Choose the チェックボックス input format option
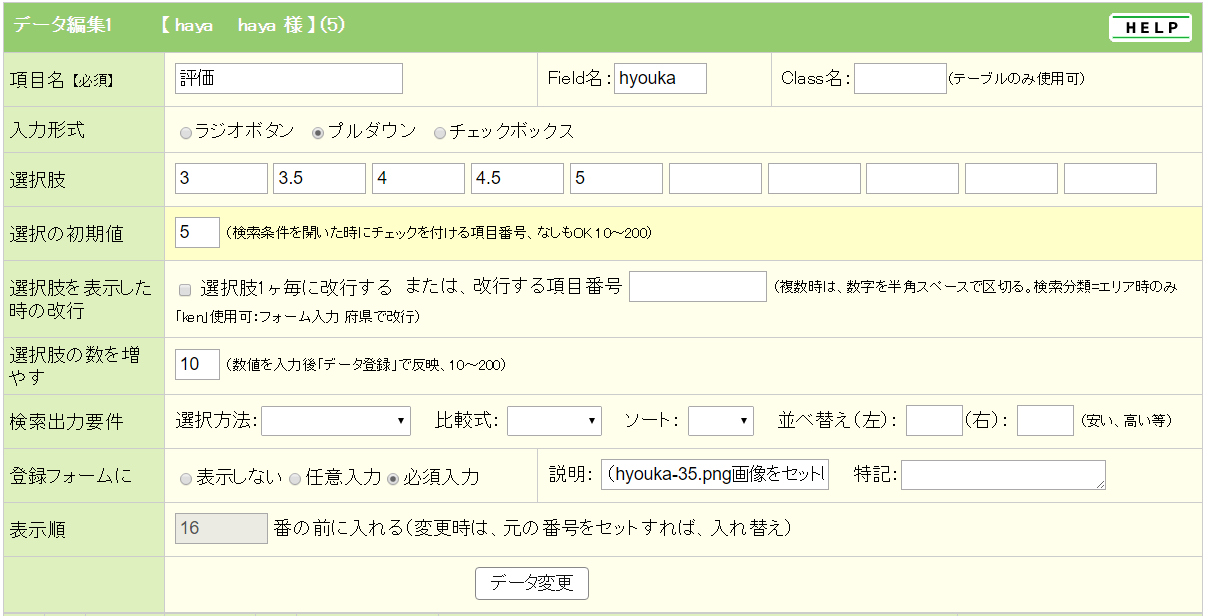The width and height of the screenshot is (1206, 616). point(440,133)
